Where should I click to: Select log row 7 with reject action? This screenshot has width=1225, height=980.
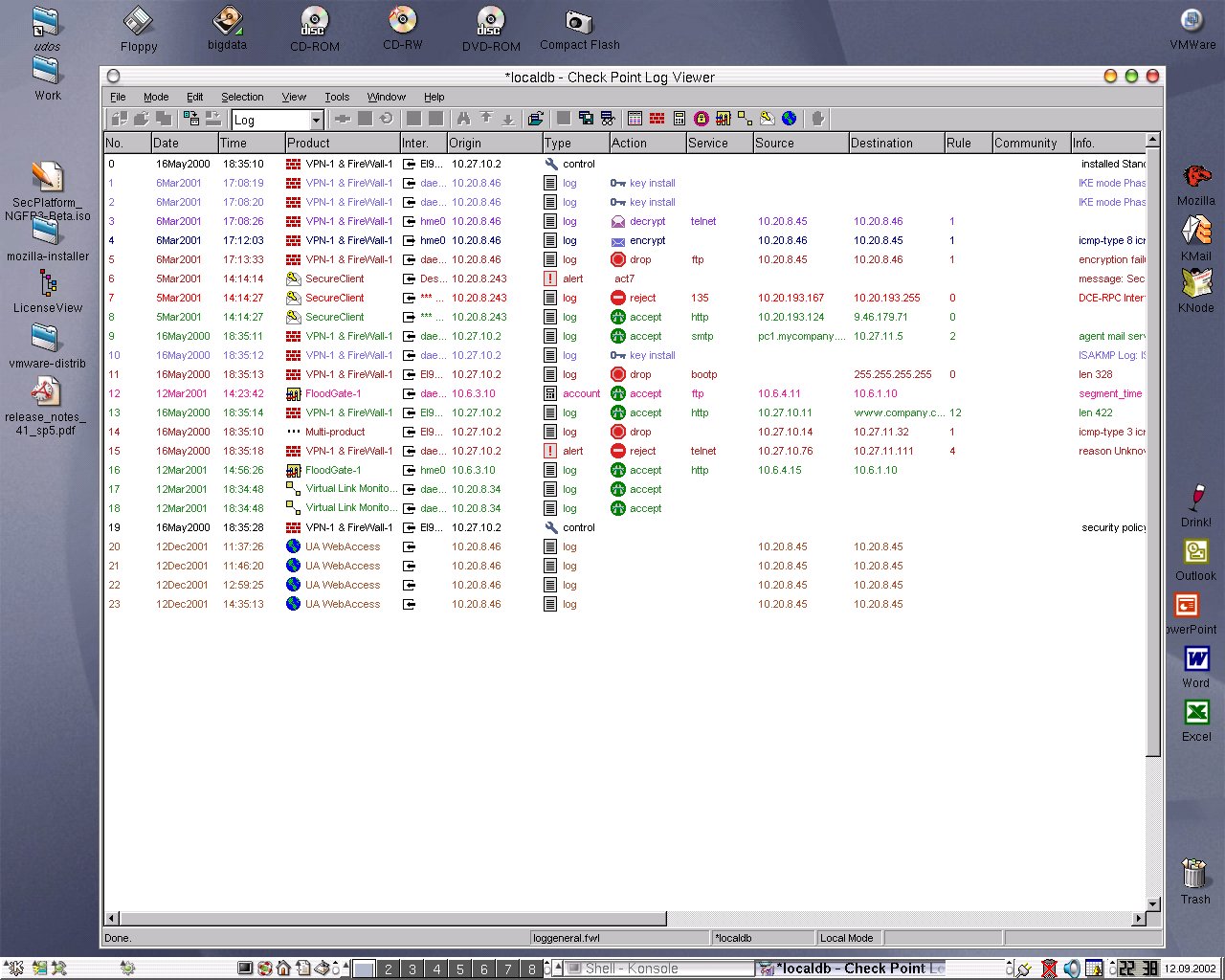(x=625, y=298)
